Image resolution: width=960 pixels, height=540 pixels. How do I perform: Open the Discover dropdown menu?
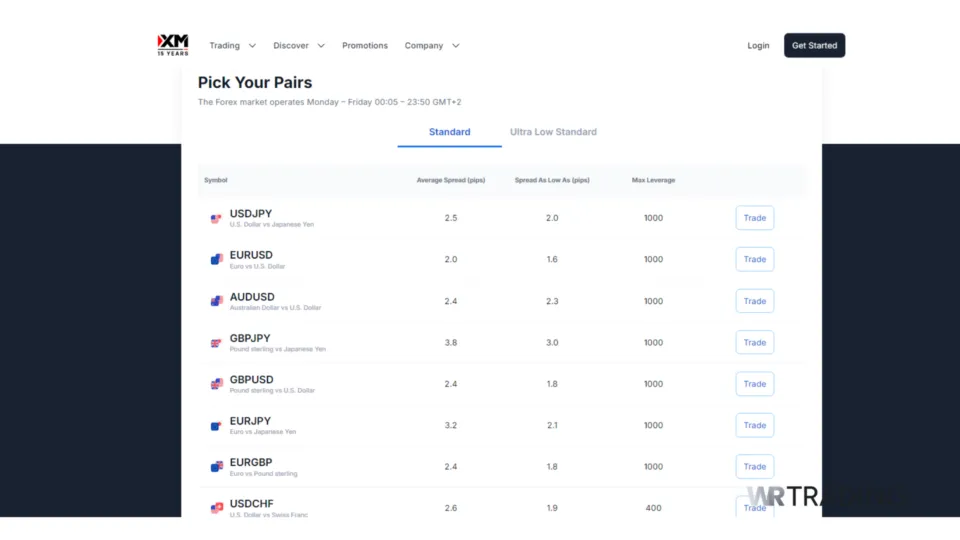[x=298, y=46]
